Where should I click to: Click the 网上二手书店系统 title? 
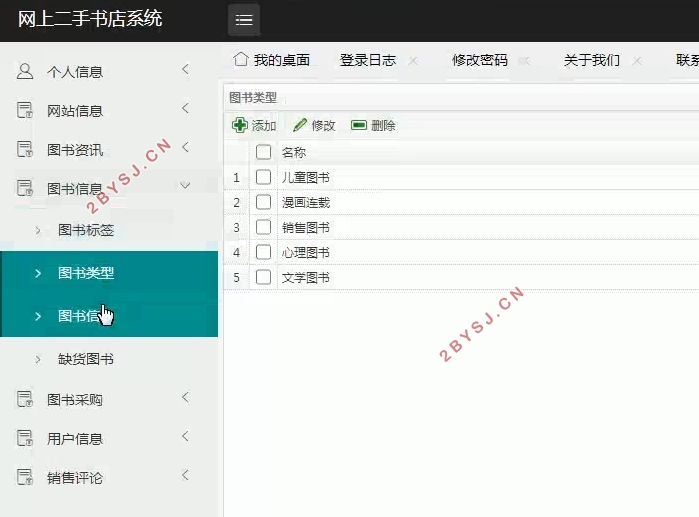(90, 19)
